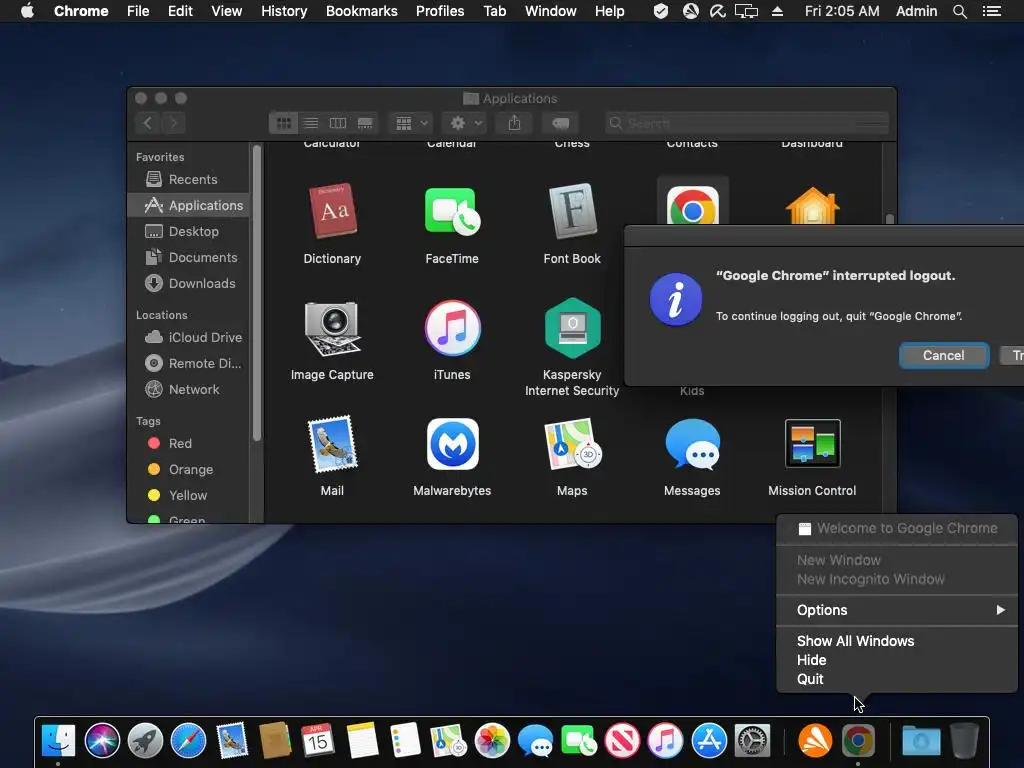Viewport: 1024px width, 768px height.
Task: Open Photos from the Dock
Action: (x=492, y=741)
